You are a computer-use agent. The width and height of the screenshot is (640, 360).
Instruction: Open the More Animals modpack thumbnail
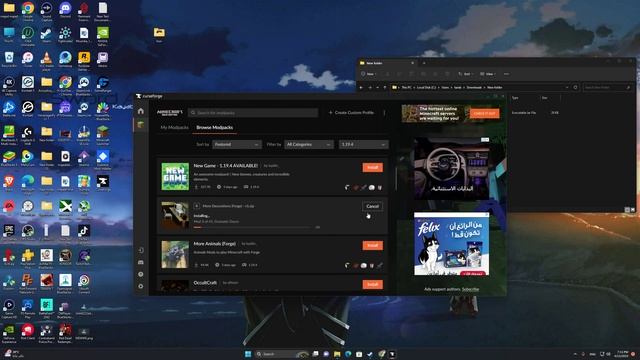pos(175,254)
